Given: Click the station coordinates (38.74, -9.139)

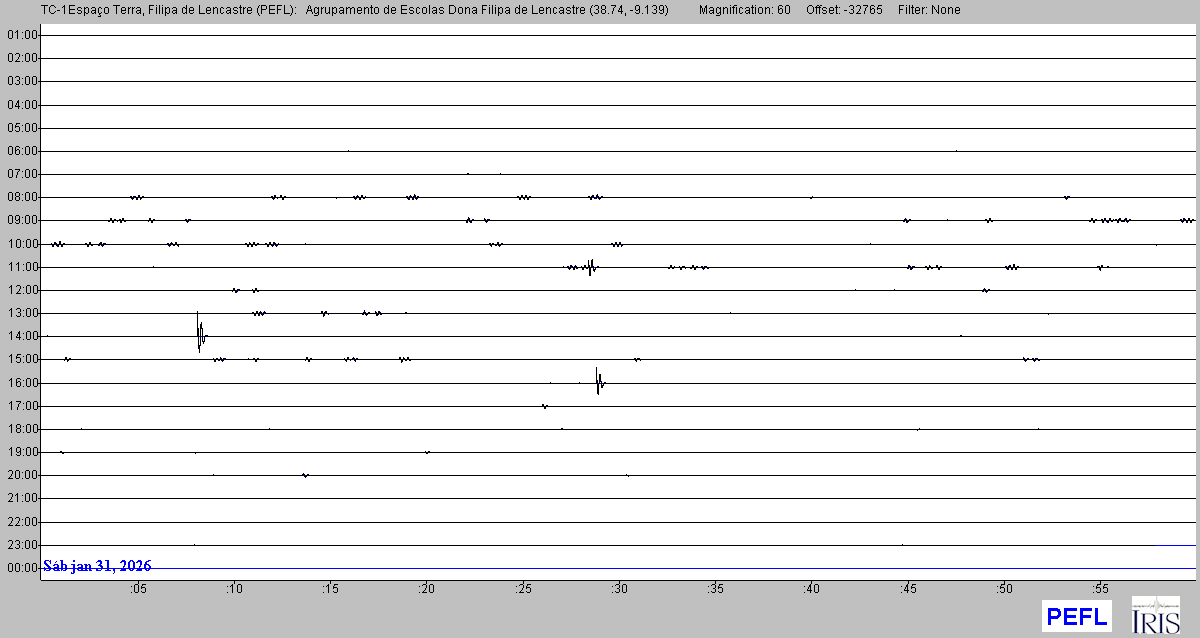Looking at the screenshot, I should (627, 10).
